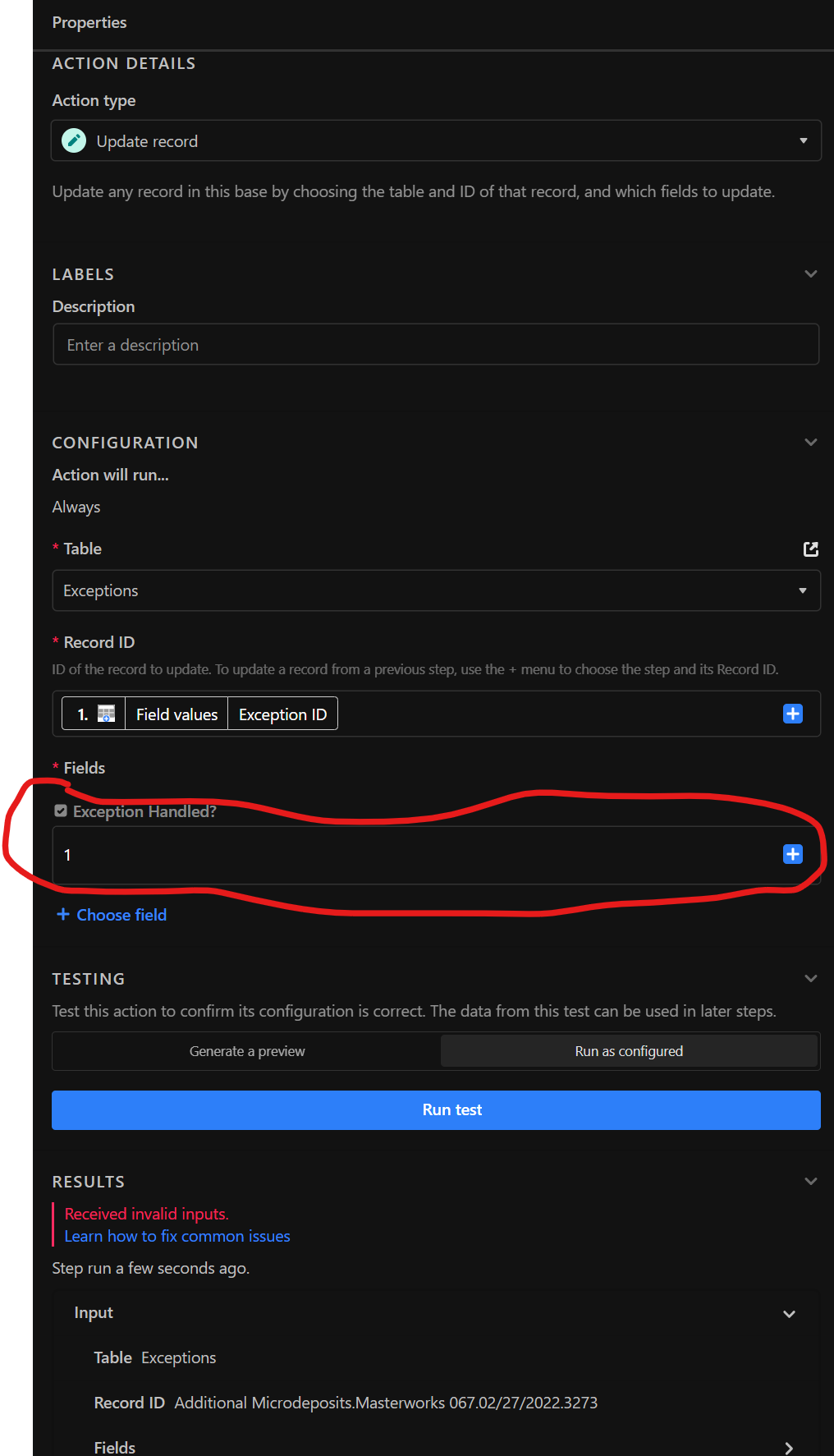Select the Exception ID token
The width and height of the screenshot is (834, 1456).
282,714
